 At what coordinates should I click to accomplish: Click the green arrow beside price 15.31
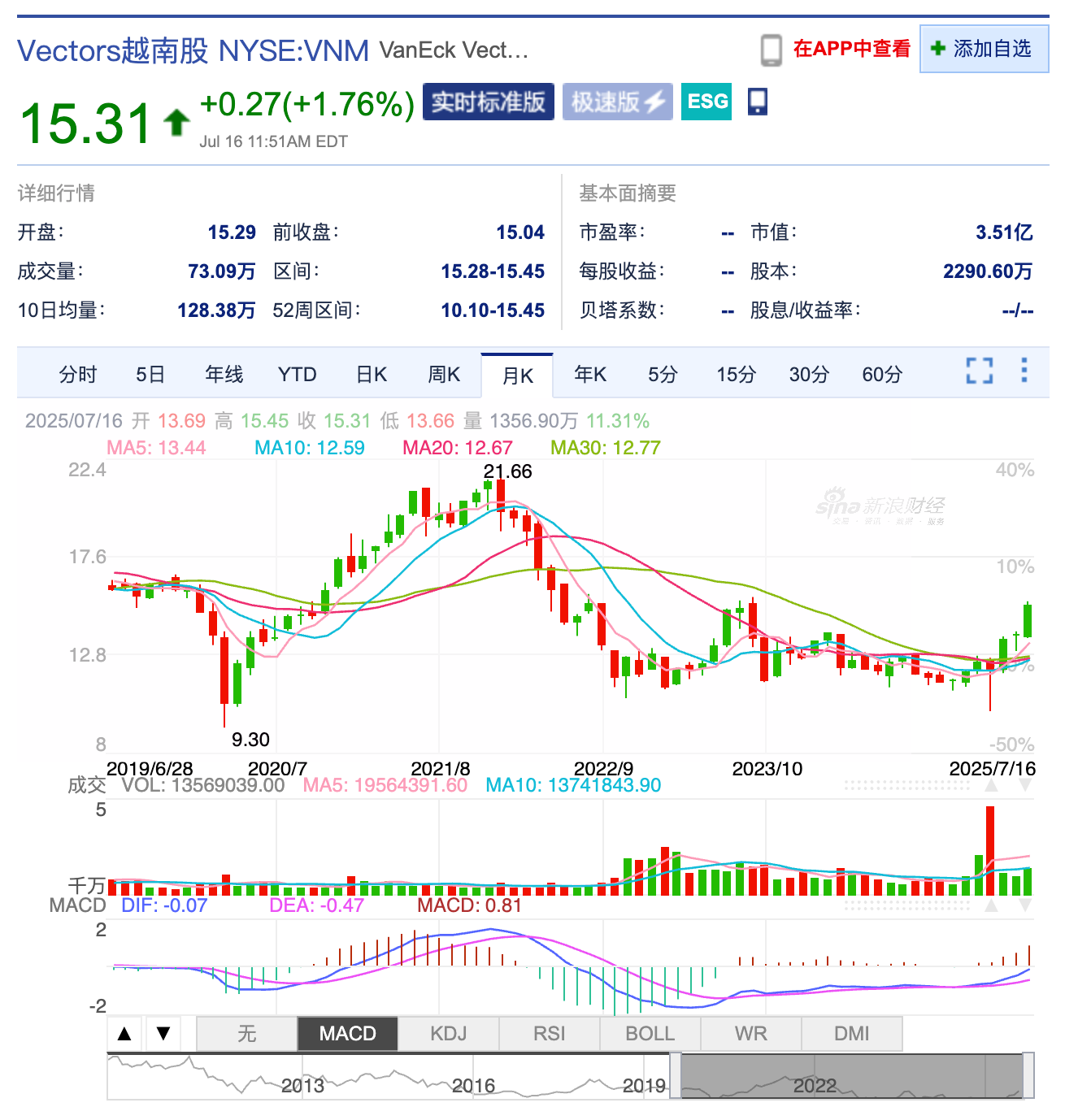[x=174, y=120]
